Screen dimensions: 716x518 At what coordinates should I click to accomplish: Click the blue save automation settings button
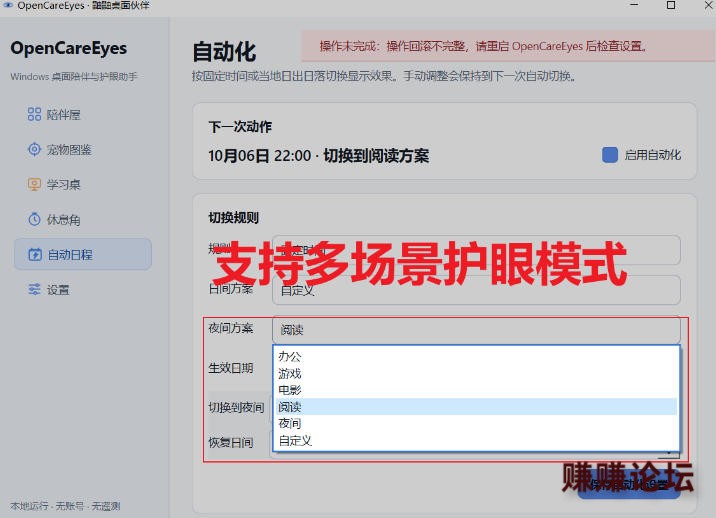(x=629, y=485)
